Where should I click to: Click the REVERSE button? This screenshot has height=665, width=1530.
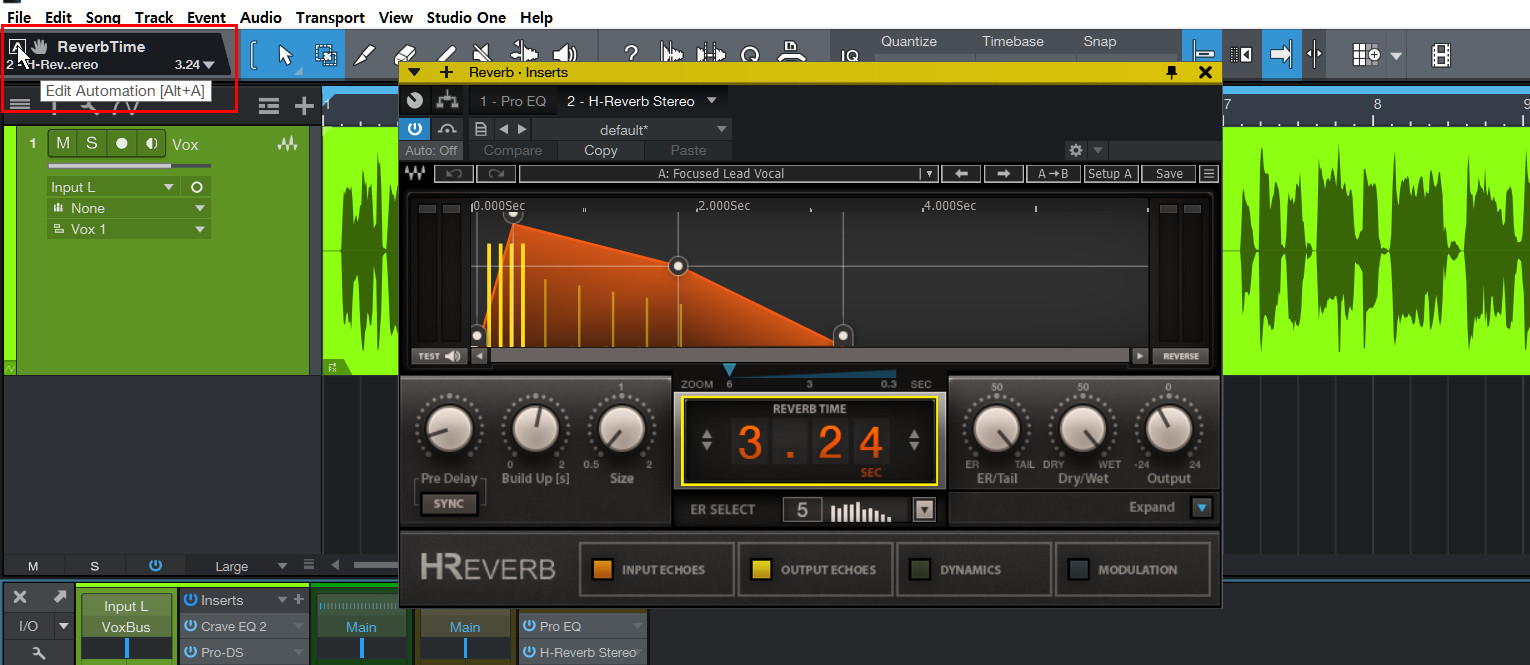pyautogui.click(x=1181, y=356)
